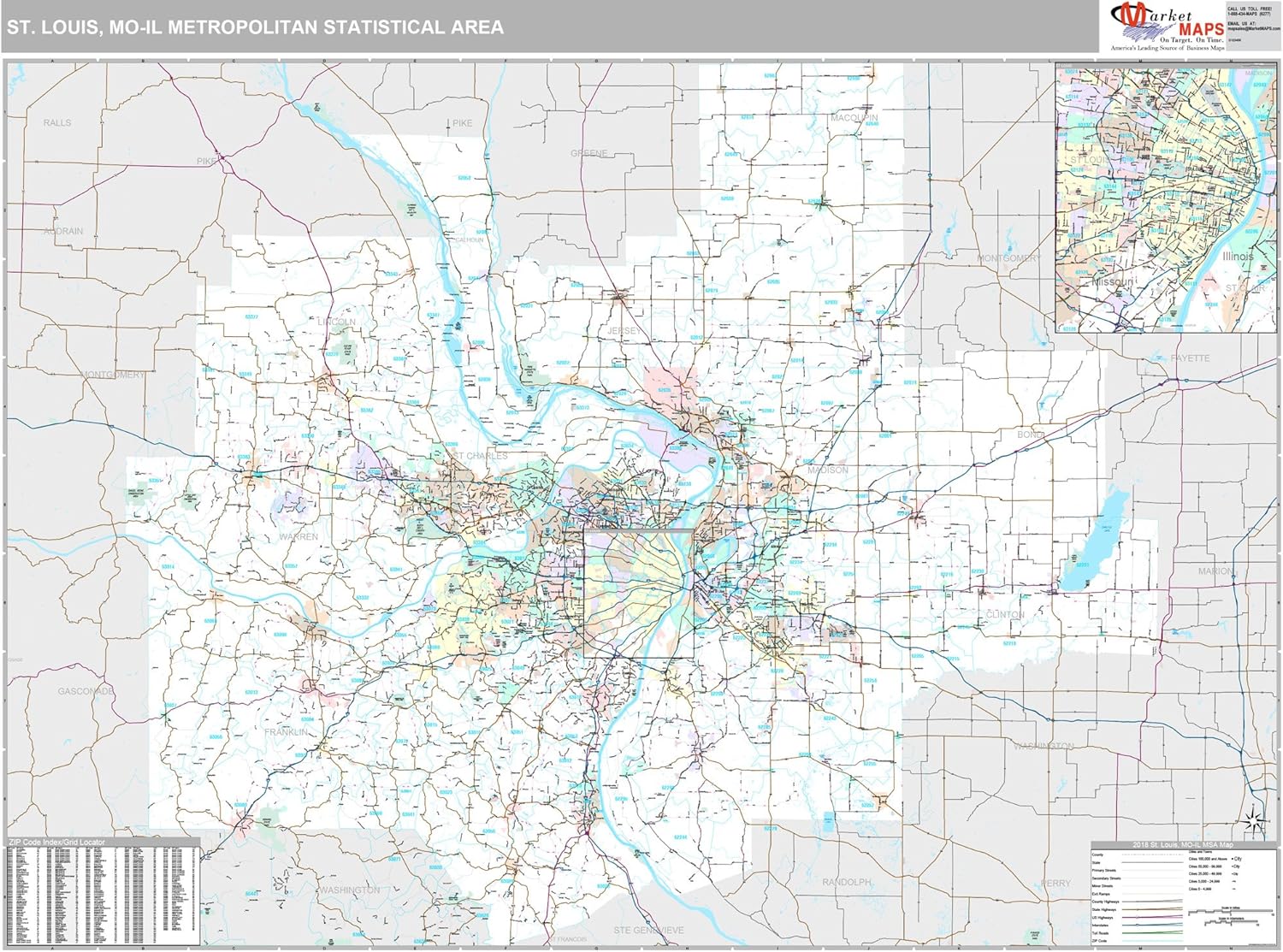Click the US Highways legend line
This screenshot has height=952, width=1283.
1150,917
